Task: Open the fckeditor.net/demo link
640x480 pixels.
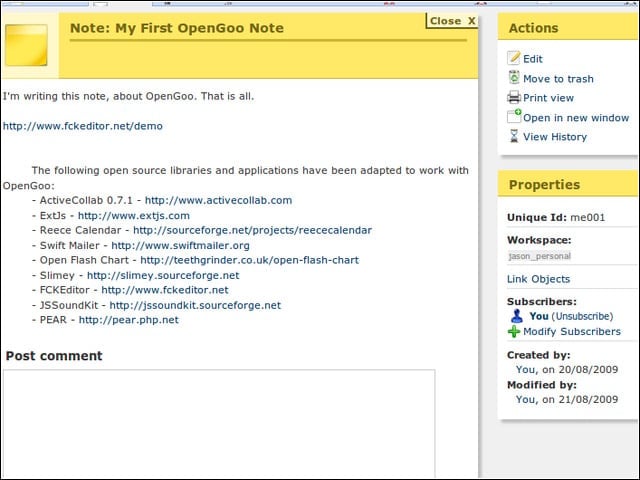Action: [x=83, y=126]
